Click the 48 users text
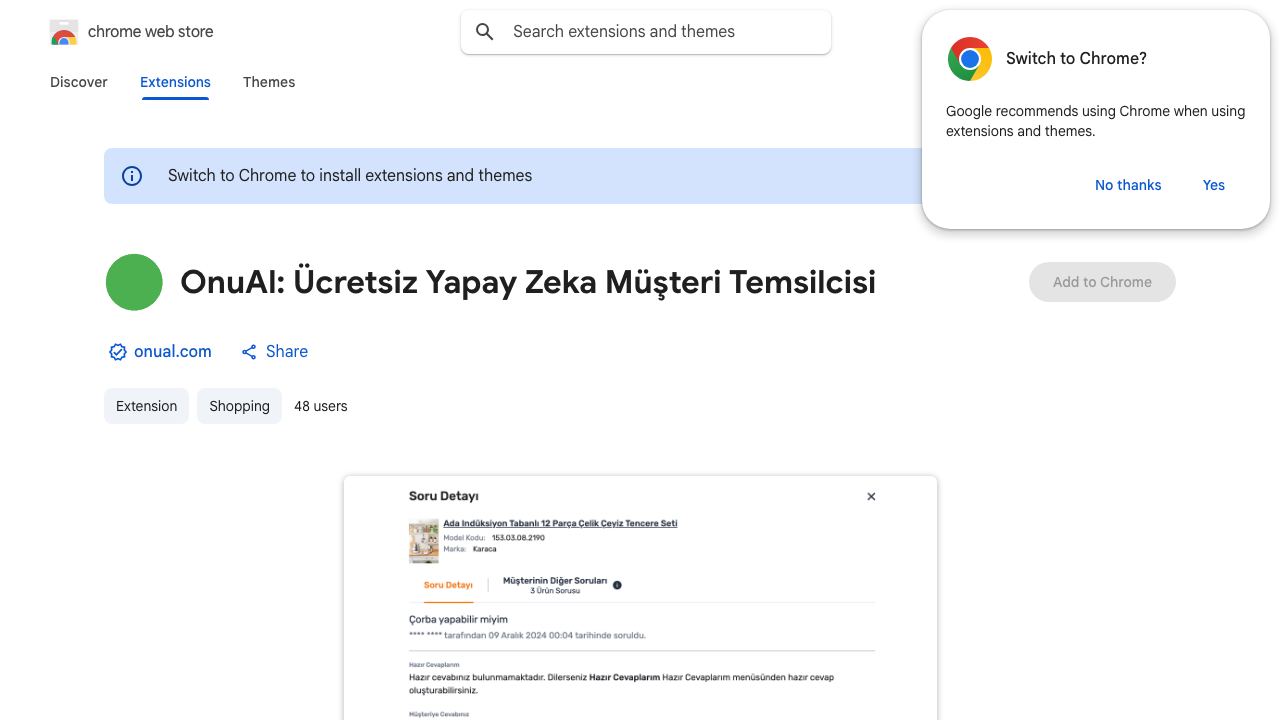The width and height of the screenshot is (1280, 720). point(321,406)
